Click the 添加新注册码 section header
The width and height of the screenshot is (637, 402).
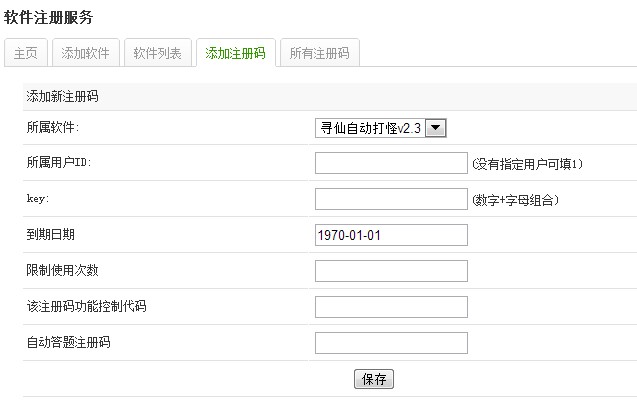(63, 96)
